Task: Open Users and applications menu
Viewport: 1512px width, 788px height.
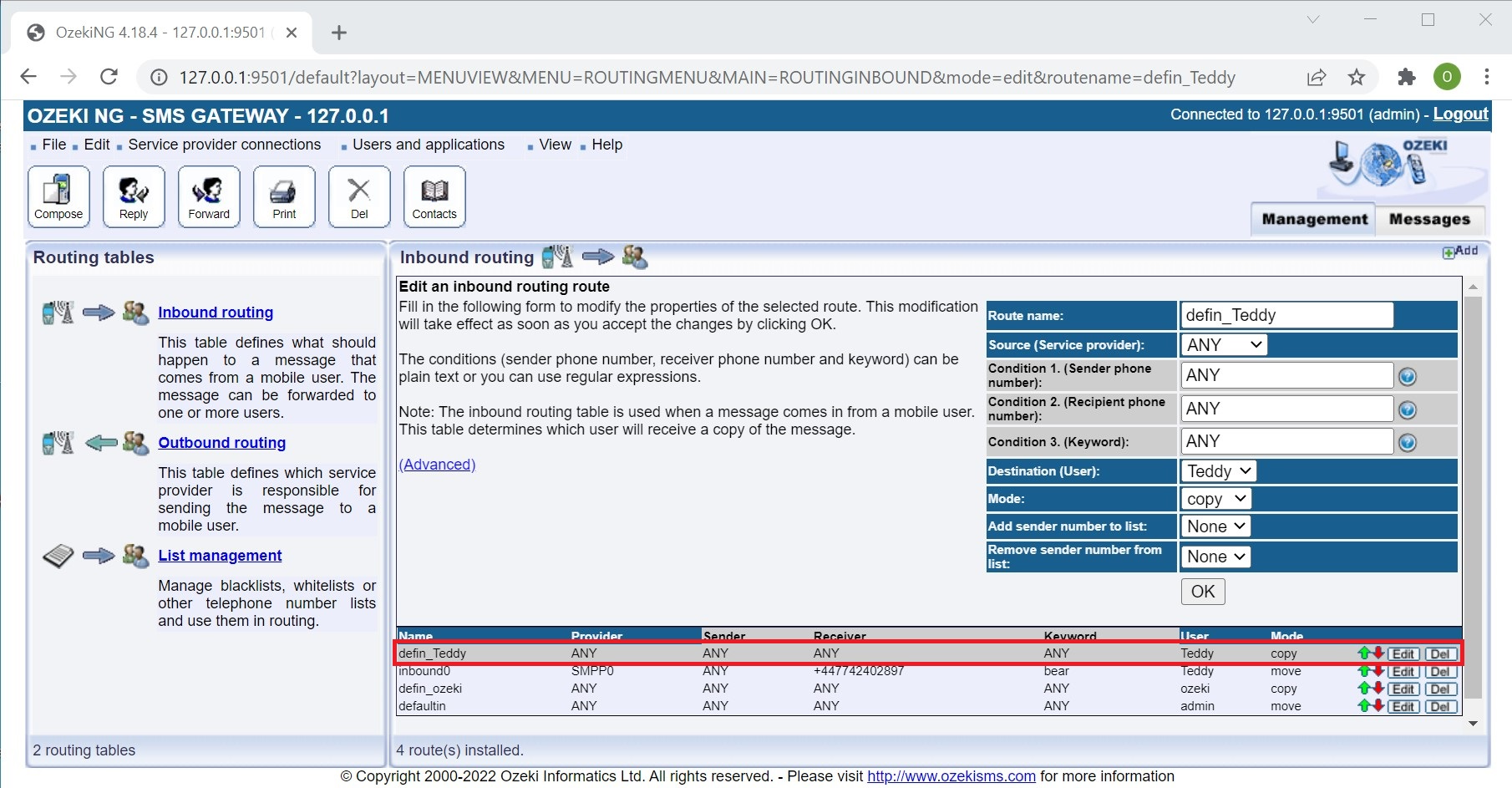Action: 429,145
